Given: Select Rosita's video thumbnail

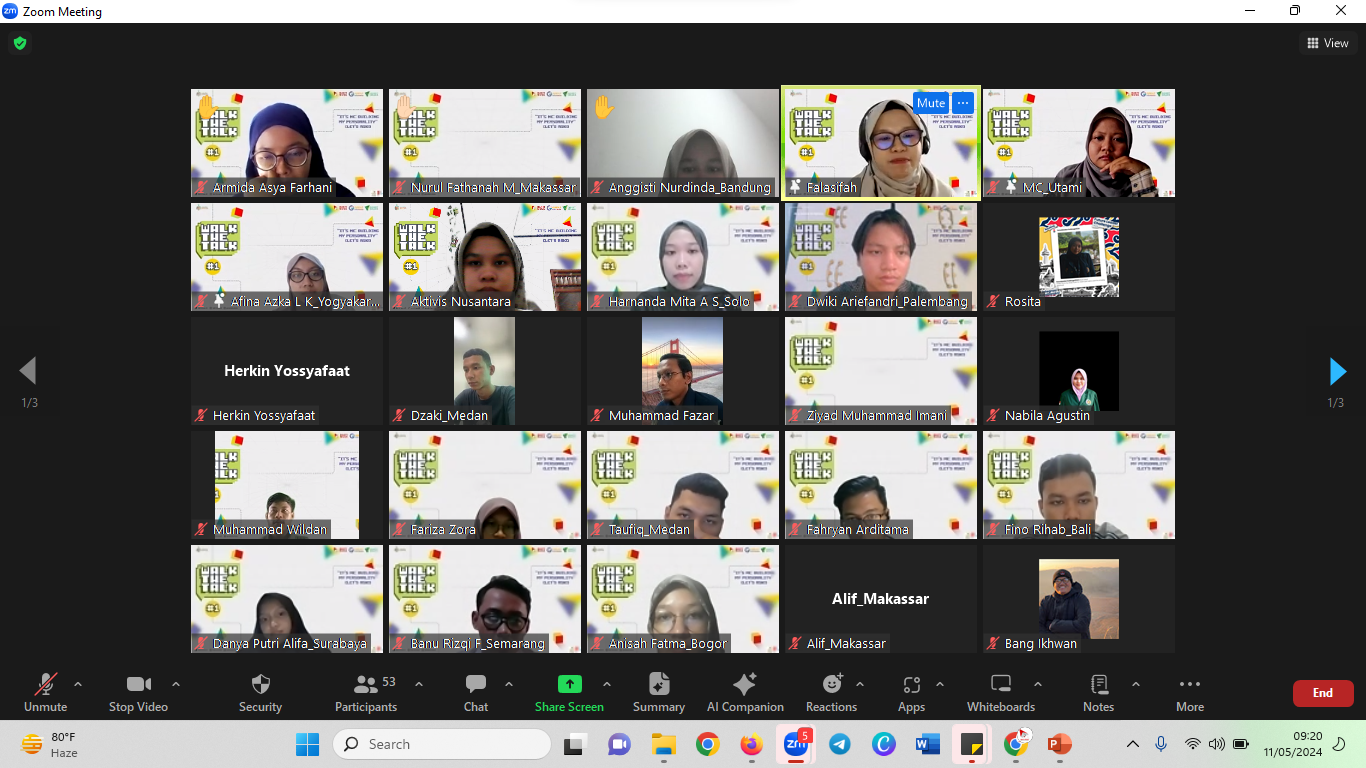Looking at the screenshot, I should (x=1078, y=257).
